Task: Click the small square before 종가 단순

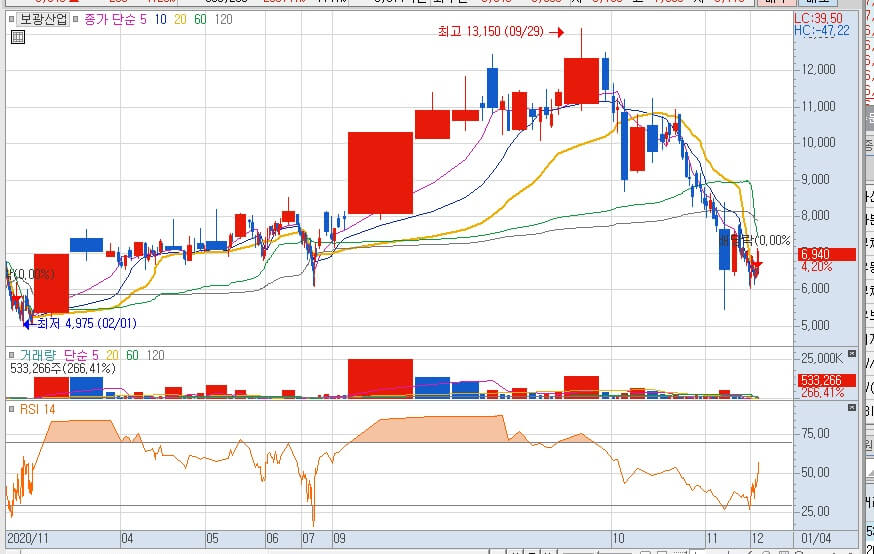Action: (76, 20)
